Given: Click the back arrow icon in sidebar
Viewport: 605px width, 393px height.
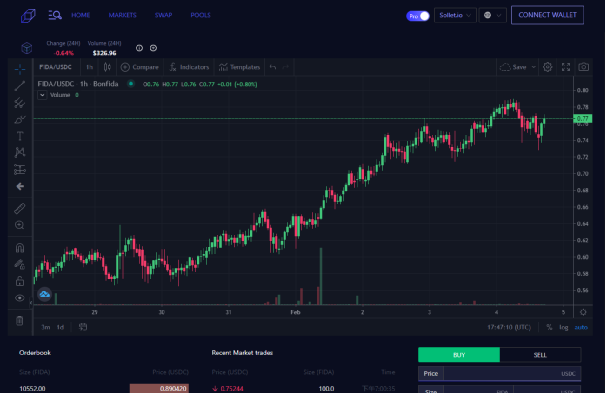Looking at the screenshot, I should point(20,187).
